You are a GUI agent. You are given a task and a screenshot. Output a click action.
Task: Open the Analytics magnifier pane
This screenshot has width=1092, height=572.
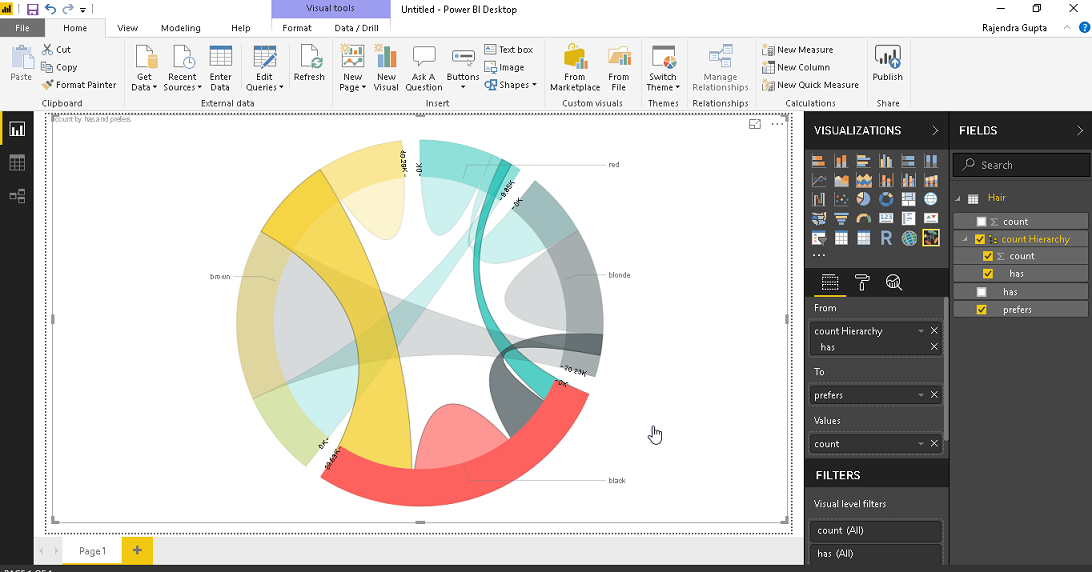(x=894, y=282)
